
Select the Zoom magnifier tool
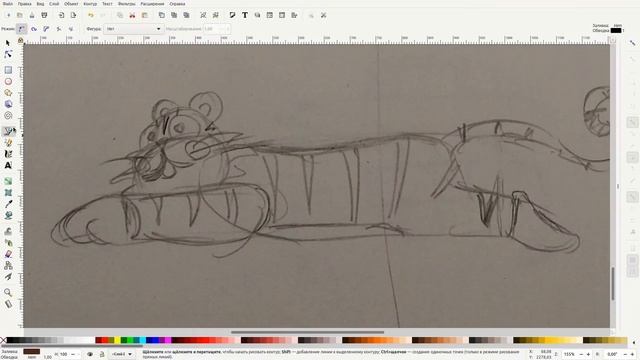click(x=8, y=293)
